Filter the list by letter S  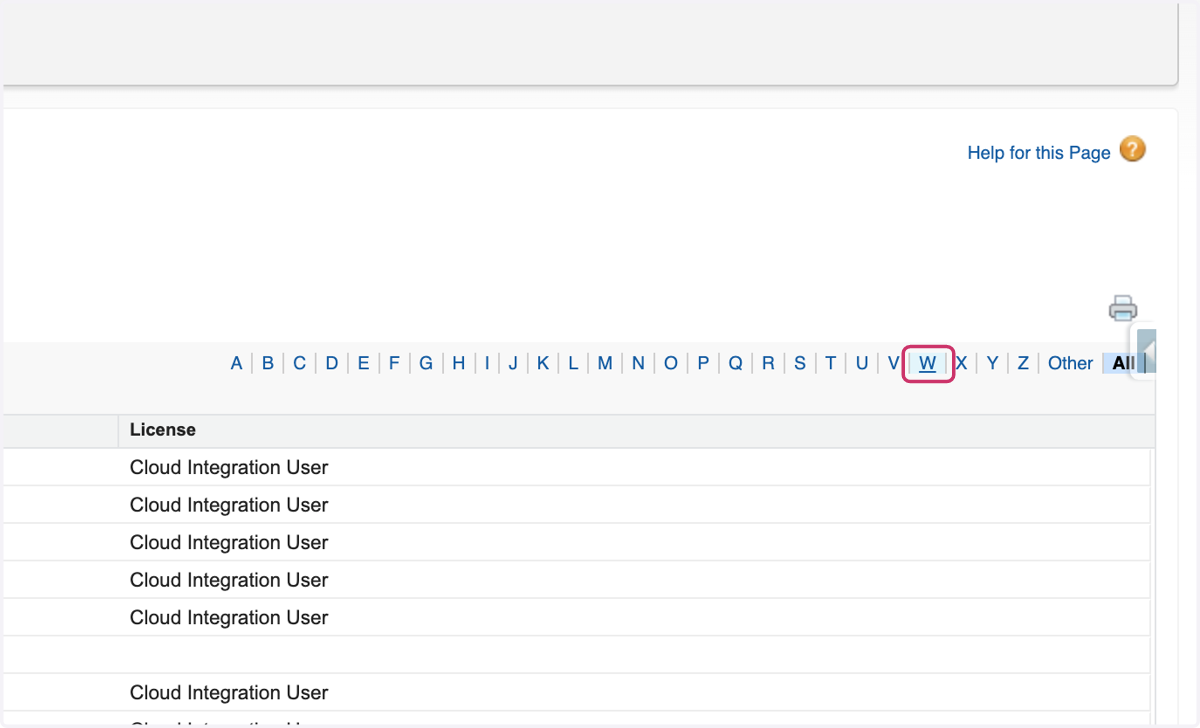coord(800,363)
